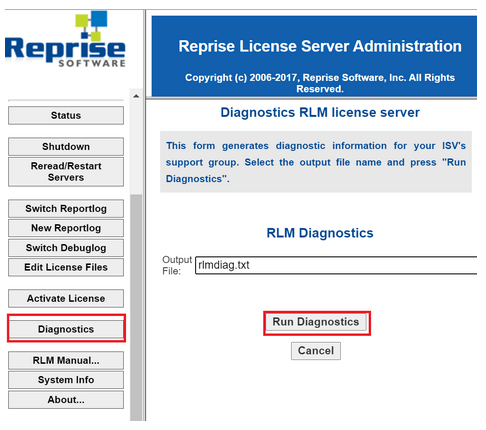
Task: Open the About page
Action: (66, 400)
